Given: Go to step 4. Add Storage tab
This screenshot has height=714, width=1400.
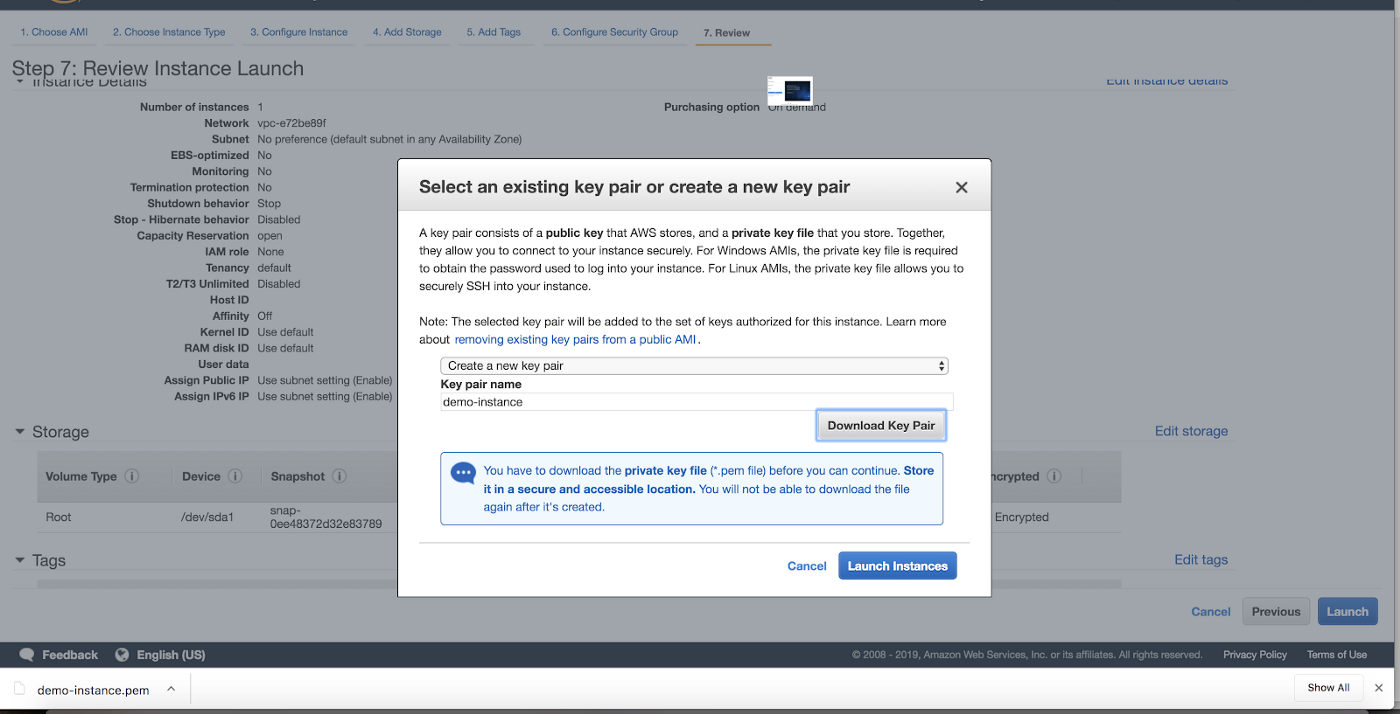Looking at the screenshot, I should point(407,32).
